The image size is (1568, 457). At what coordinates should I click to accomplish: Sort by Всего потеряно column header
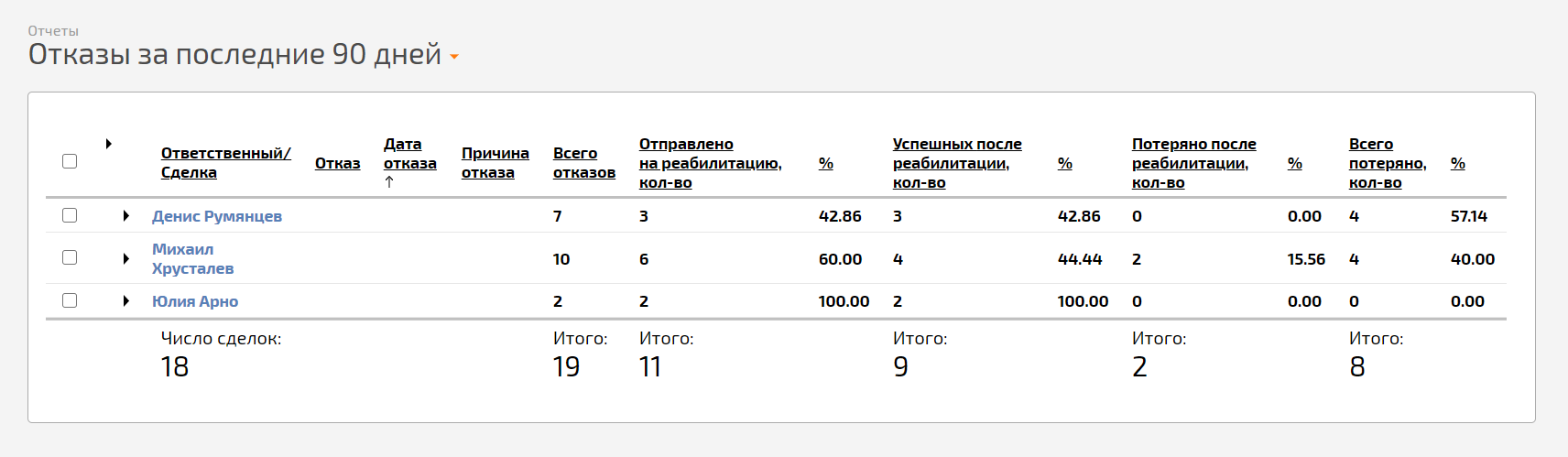pyautogui.click(x=1388, y=163)
